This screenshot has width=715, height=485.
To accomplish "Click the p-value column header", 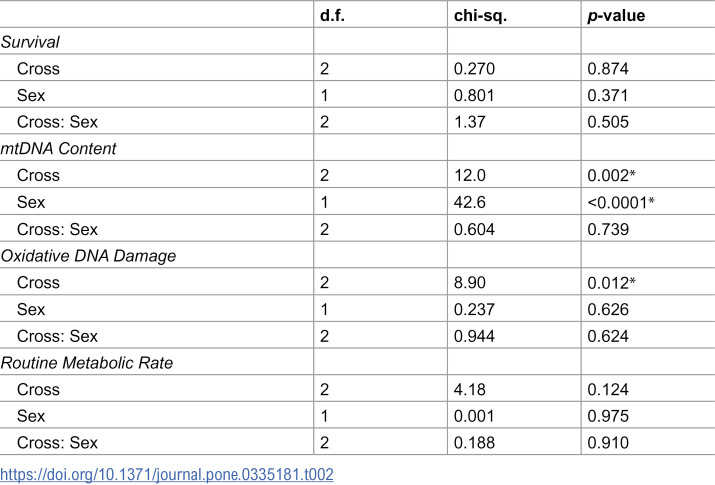I will tap(616, 16).
